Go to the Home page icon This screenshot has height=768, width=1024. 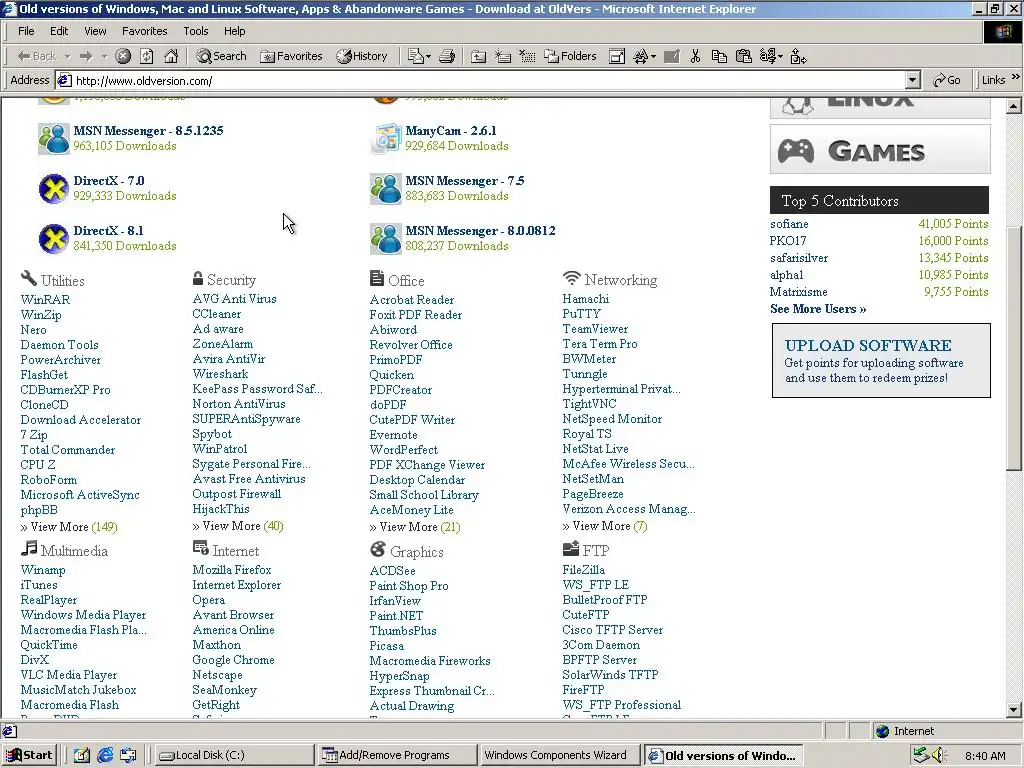171,56
